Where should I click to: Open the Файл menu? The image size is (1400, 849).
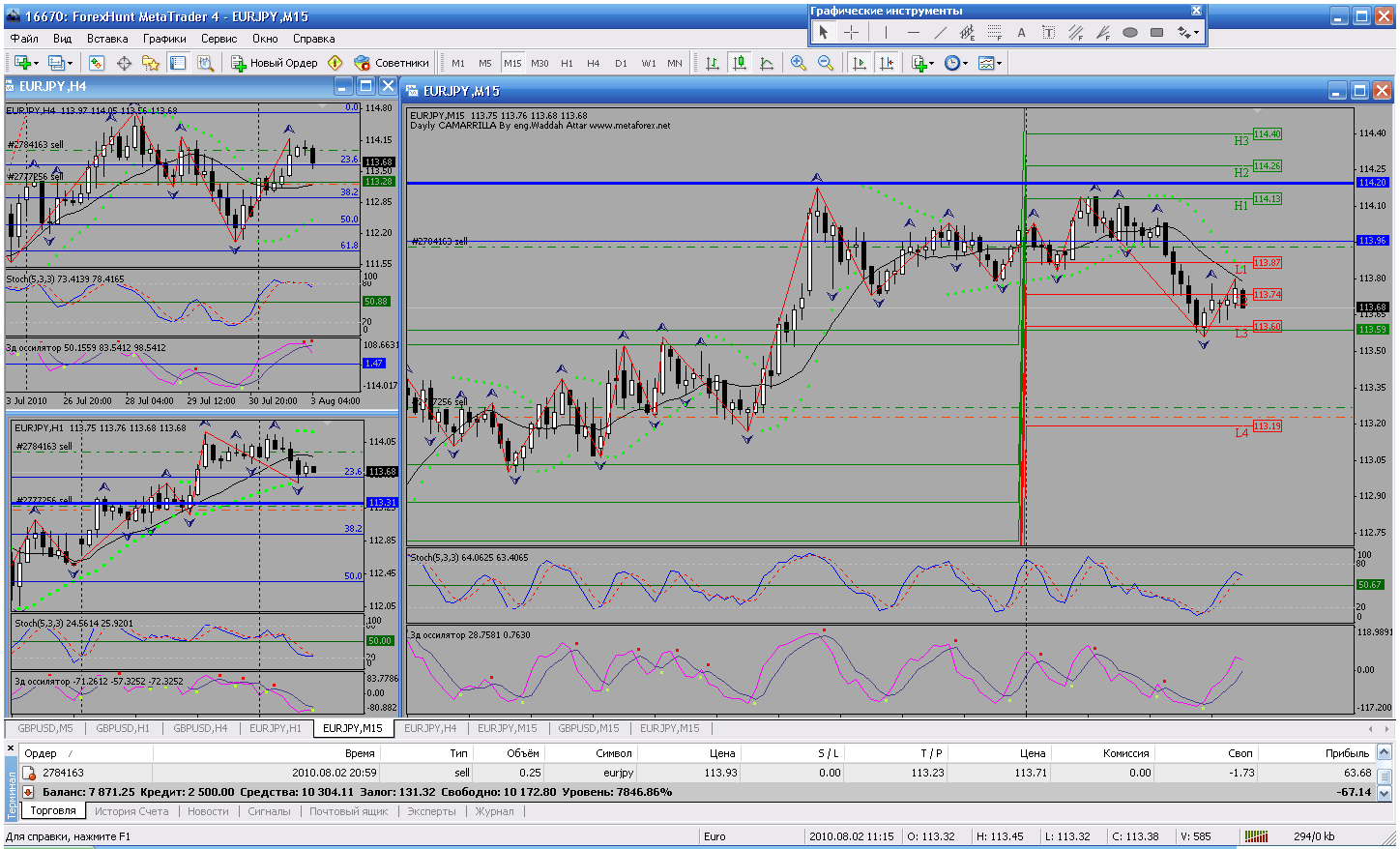(x=24, y=39)
